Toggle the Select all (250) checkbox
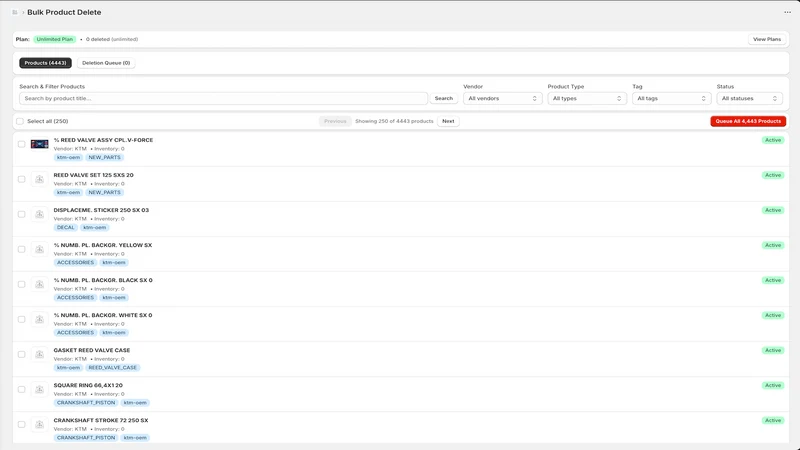The height and width of the screenshot is (450, 800). pyautogui.click(x=20, y=121)
